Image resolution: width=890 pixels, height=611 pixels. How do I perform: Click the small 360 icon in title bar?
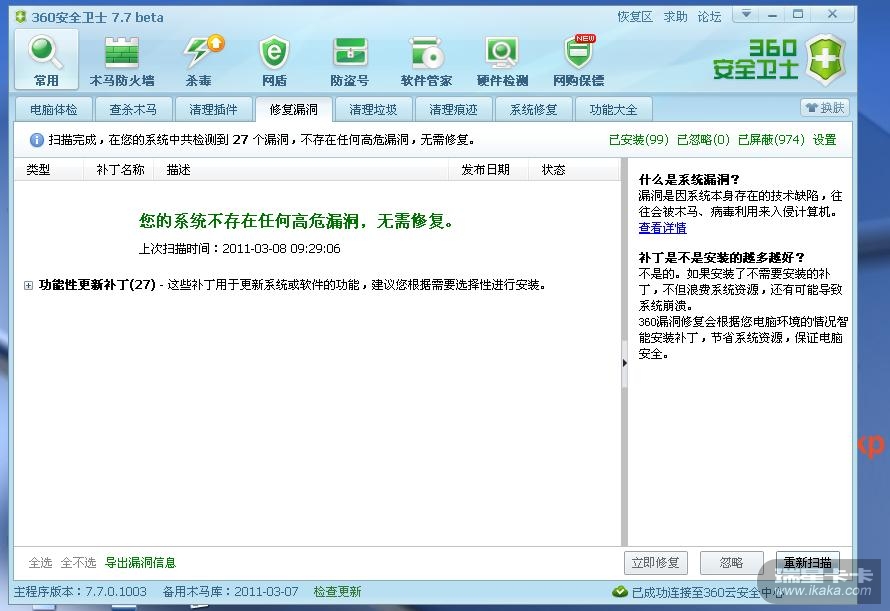click(21, 17)
